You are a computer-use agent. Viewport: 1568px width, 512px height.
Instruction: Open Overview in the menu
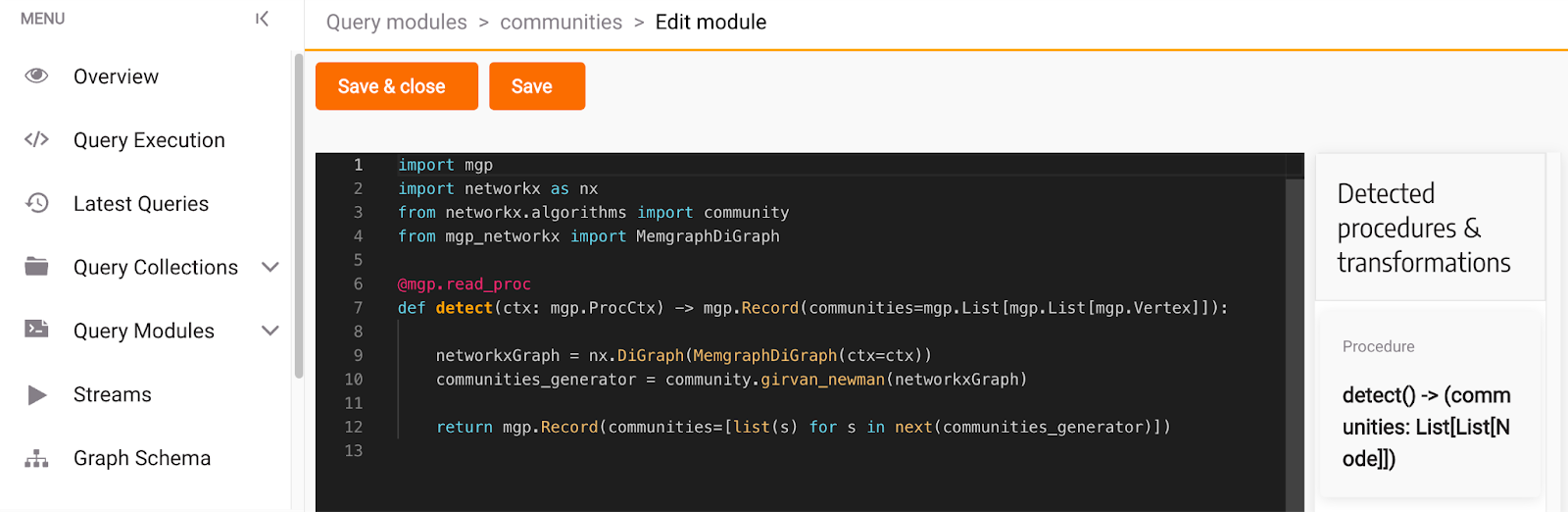pyautogui.click(x=116, y=77)
